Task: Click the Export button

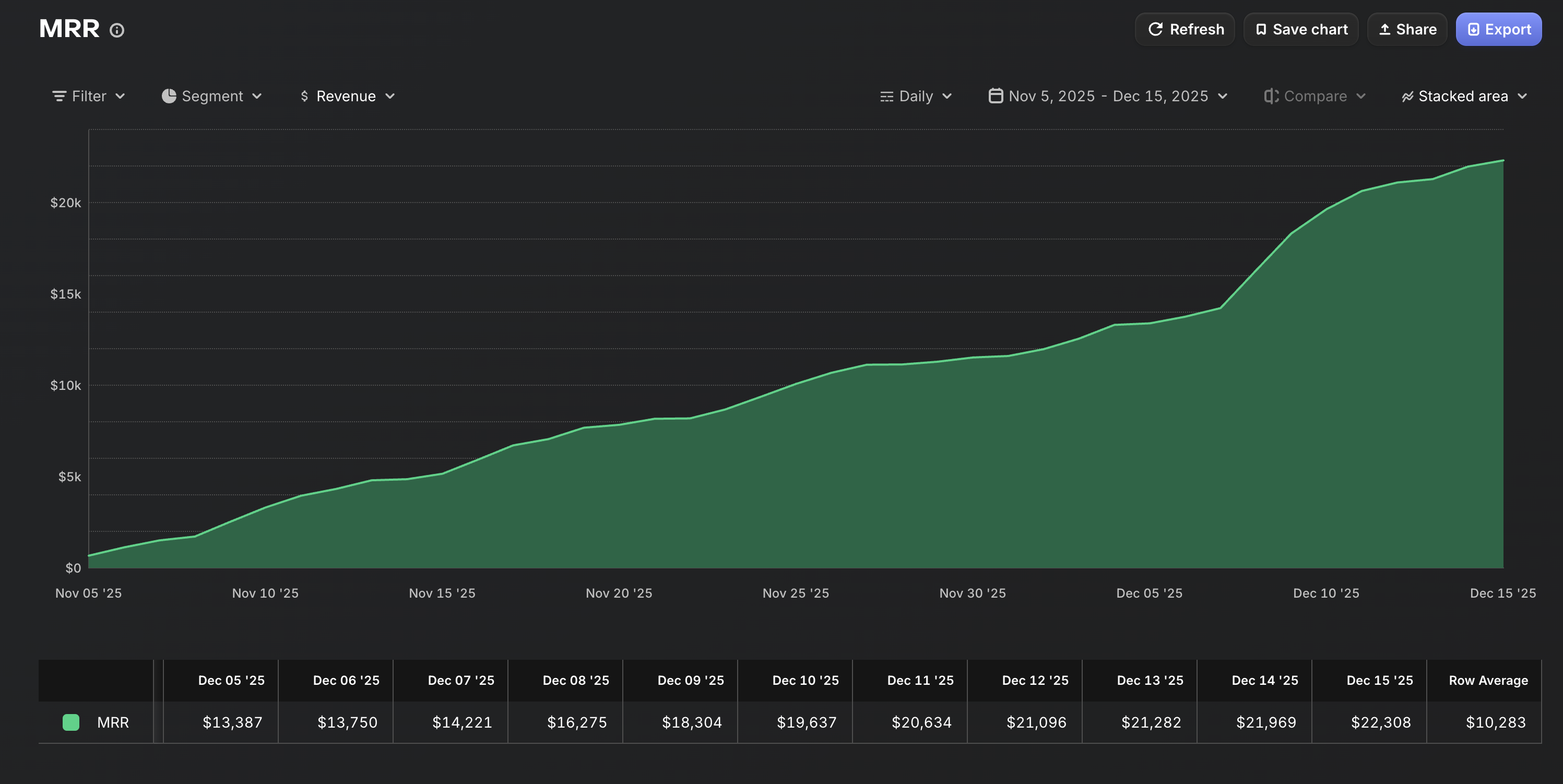Action: point(1498,29)
